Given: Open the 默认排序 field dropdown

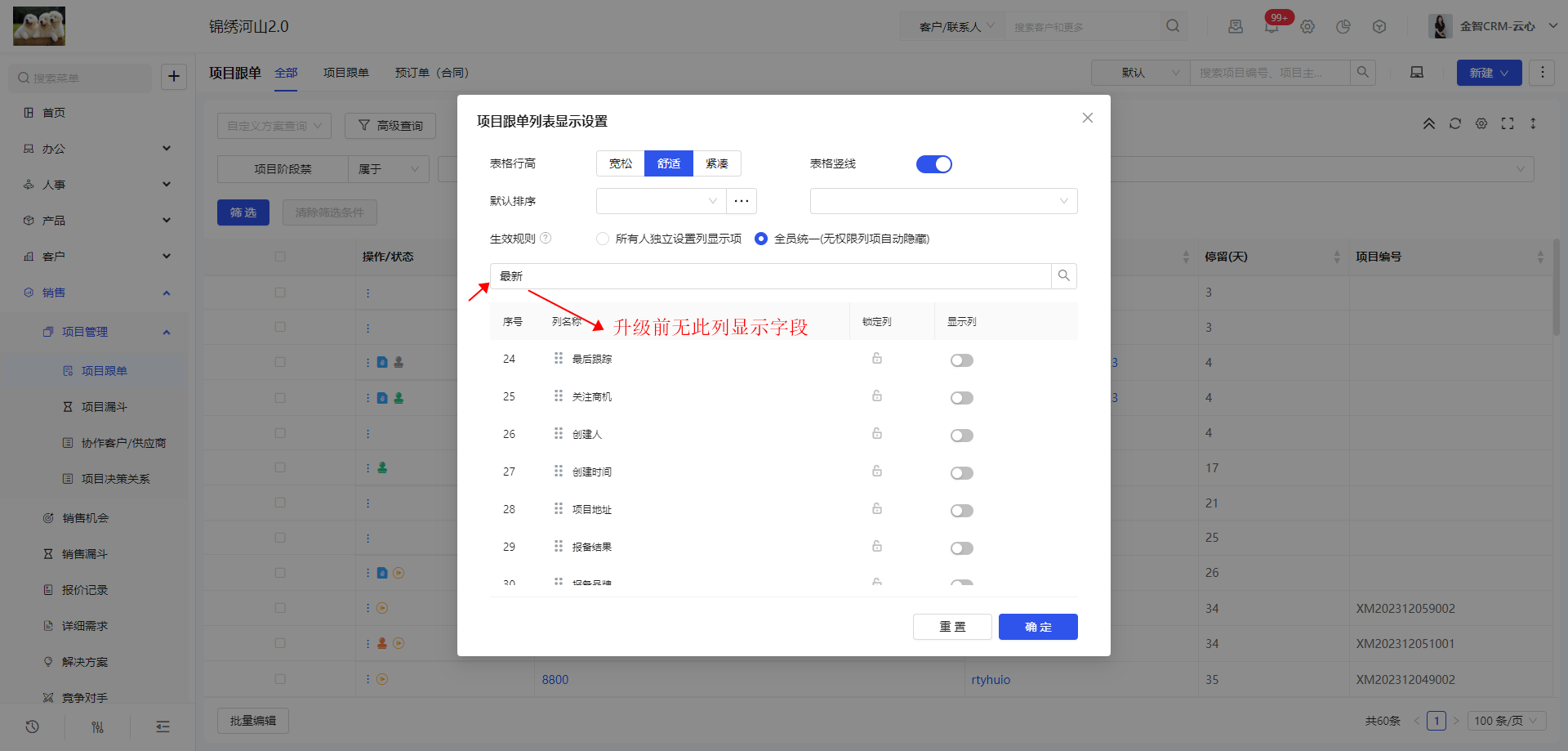Looking at the screenshot, I should coord(661,201).
